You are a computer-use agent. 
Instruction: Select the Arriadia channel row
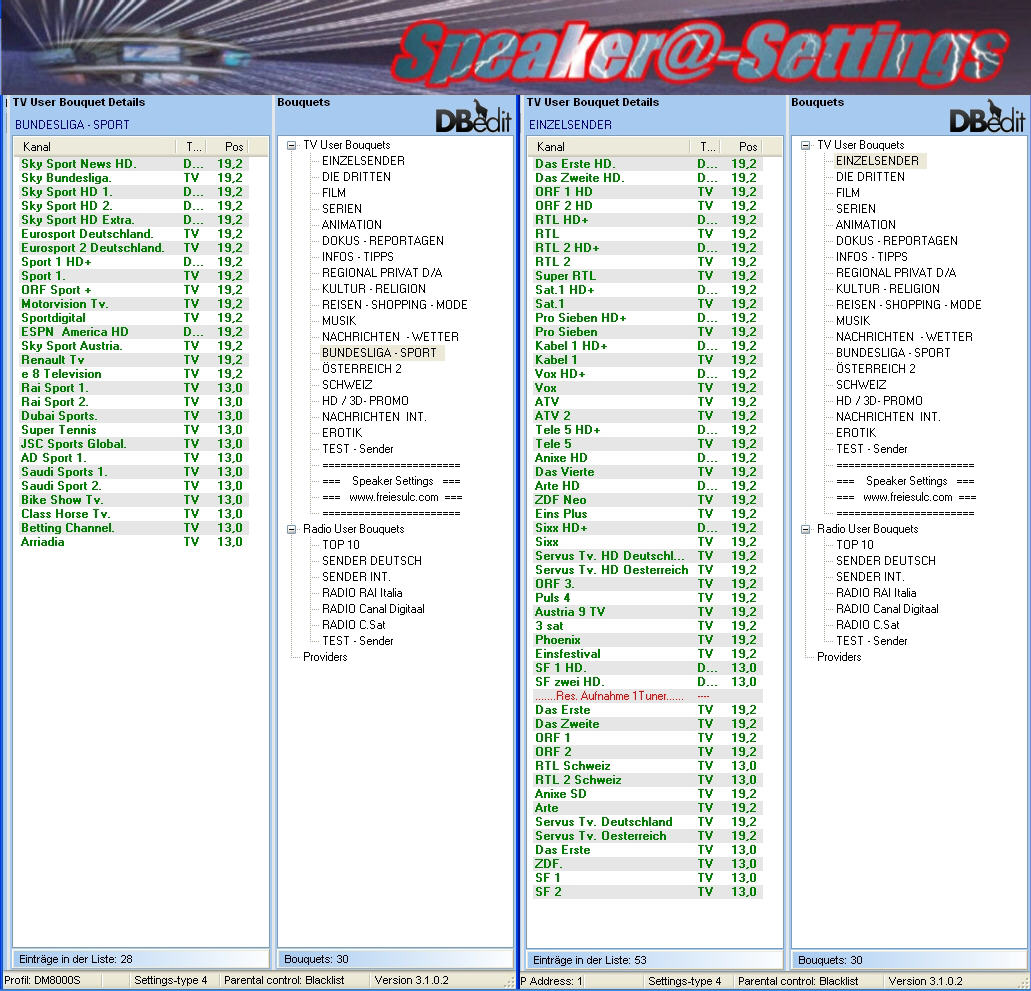click(x=132, y=542)
